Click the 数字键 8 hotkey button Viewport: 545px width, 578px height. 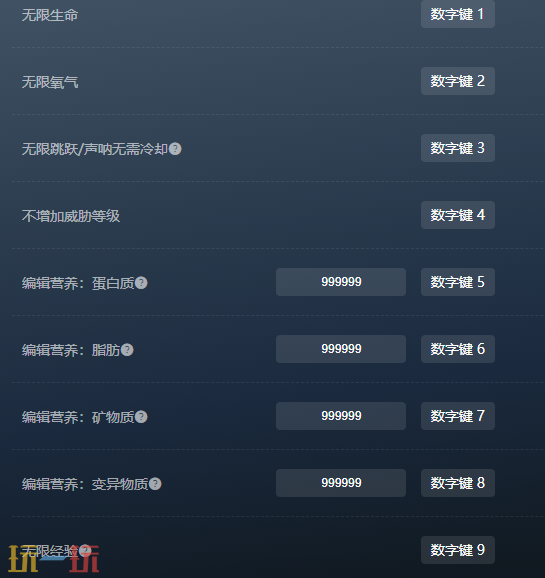[x=458, y=483]
